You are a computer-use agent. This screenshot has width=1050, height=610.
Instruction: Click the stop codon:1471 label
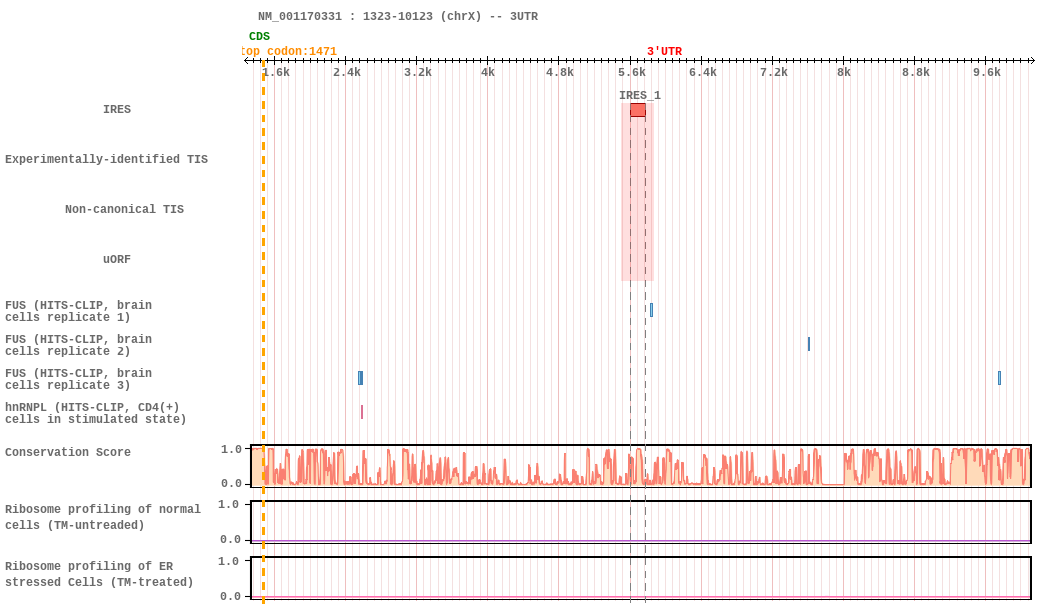pyautogui.click(x=289, y=51)
